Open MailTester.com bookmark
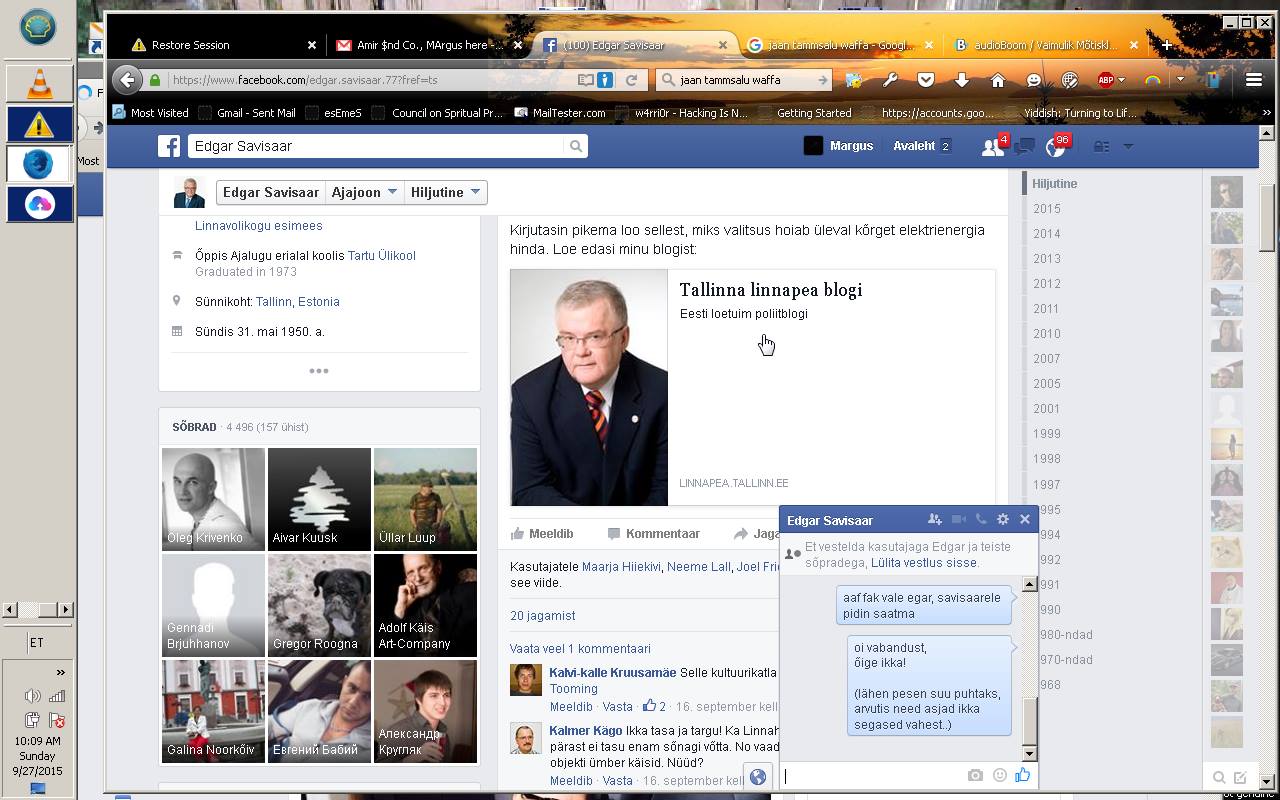Screen dimensions: 1280x800 tap(560, 113)
